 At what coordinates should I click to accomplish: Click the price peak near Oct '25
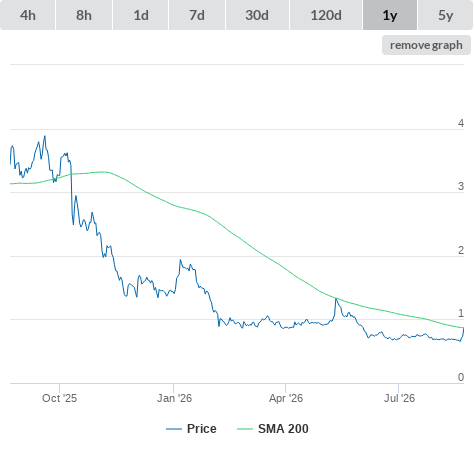(x=45, y=136)
